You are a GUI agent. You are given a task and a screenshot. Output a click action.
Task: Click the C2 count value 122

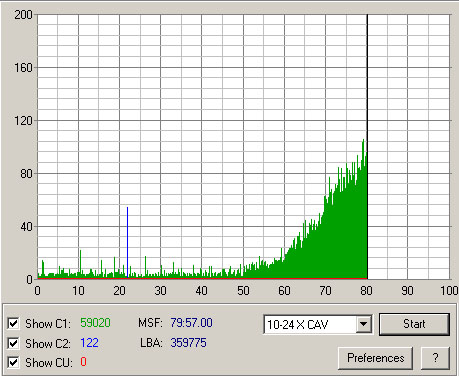[89, 343]
